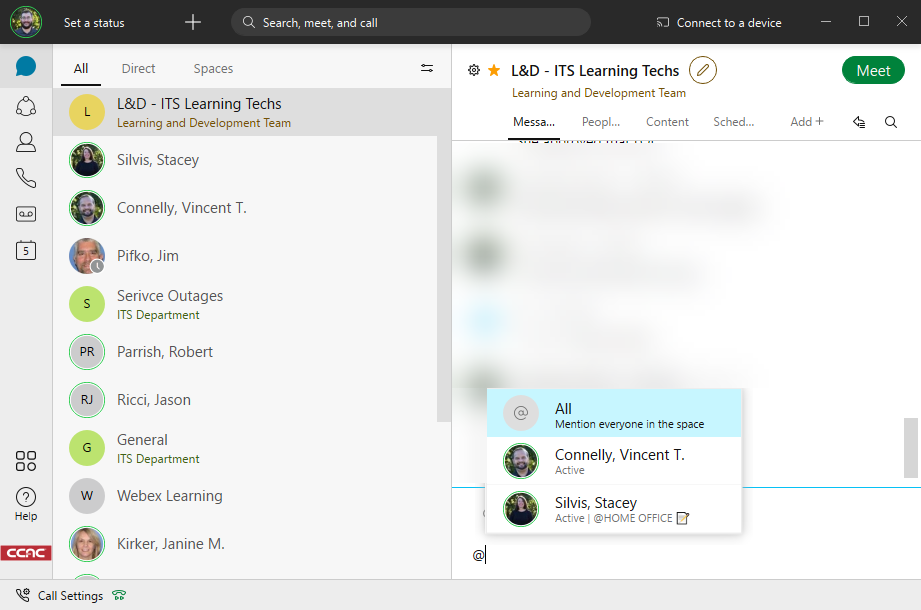Open the Teams view icon

click(26, 105)
